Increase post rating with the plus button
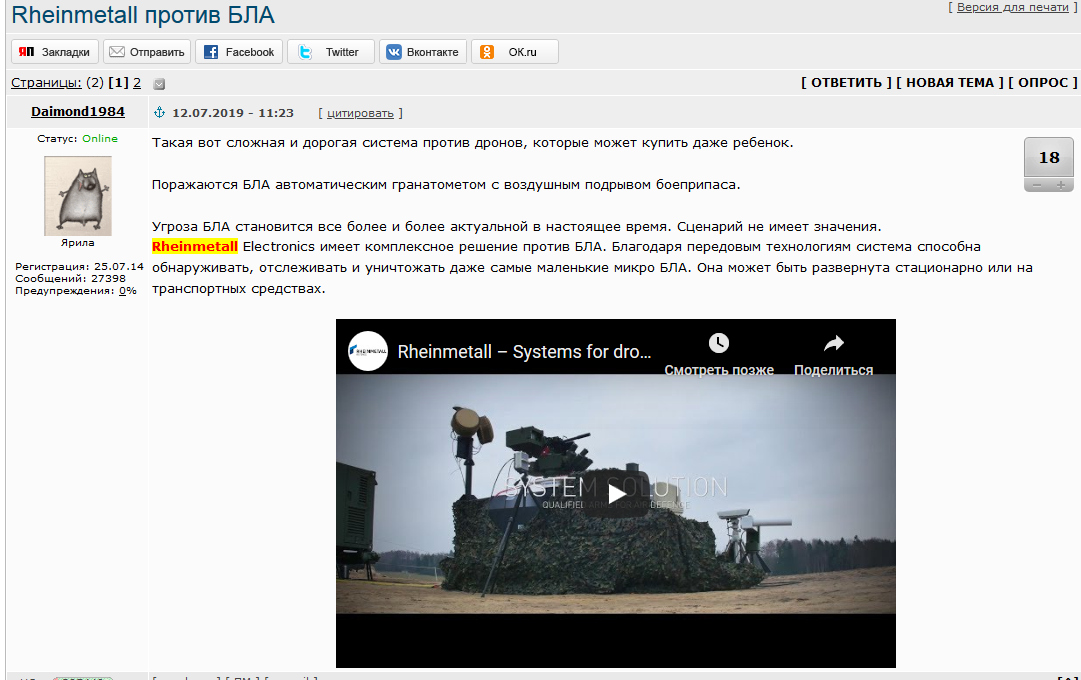 [1061, 185]
